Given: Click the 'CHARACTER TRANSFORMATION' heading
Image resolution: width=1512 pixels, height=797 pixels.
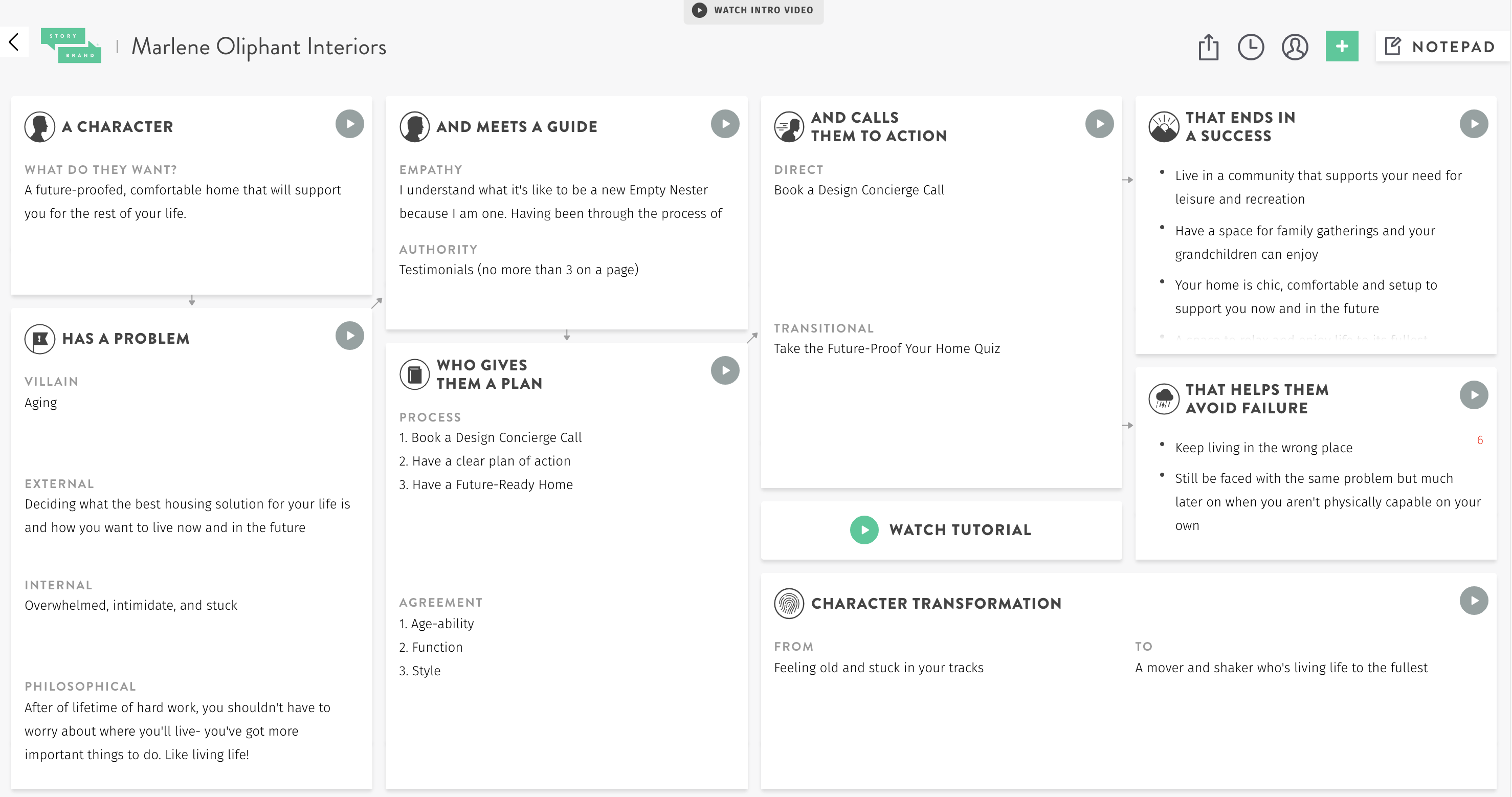Looking at the screenshot, I should pyautogui.click(x=936, y=603).
